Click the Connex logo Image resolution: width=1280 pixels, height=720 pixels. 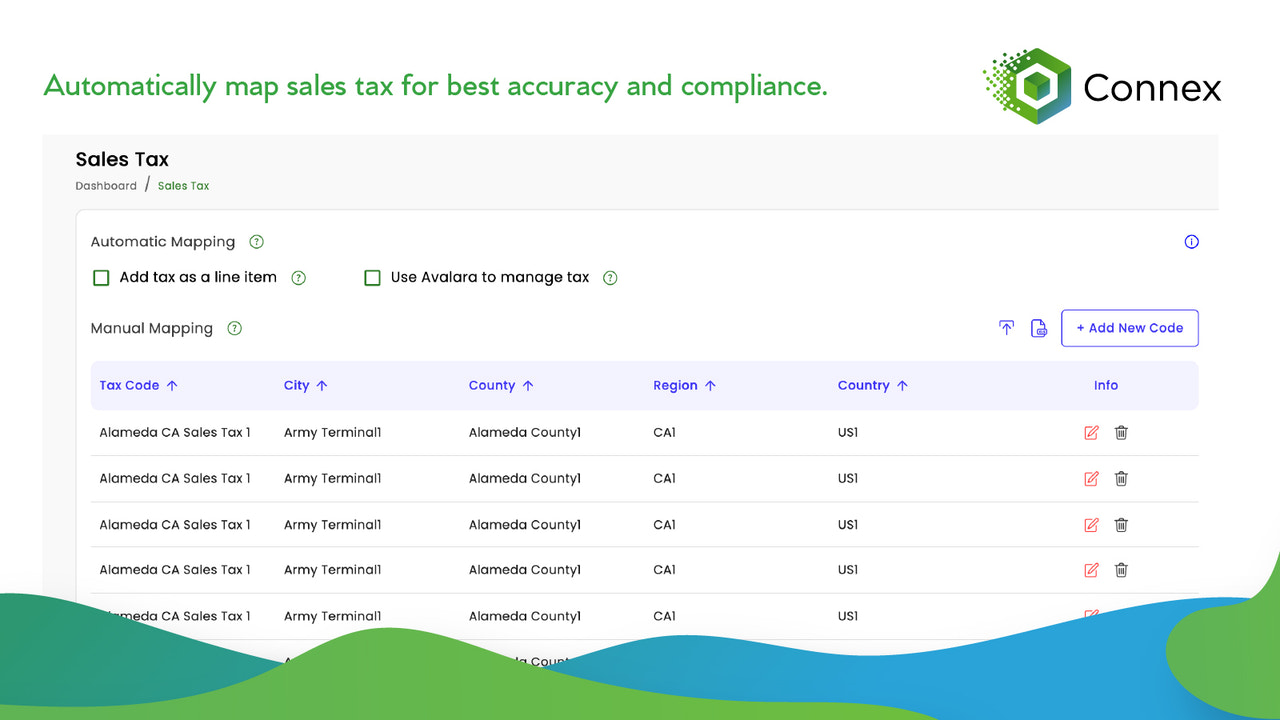coord(1100,85)
